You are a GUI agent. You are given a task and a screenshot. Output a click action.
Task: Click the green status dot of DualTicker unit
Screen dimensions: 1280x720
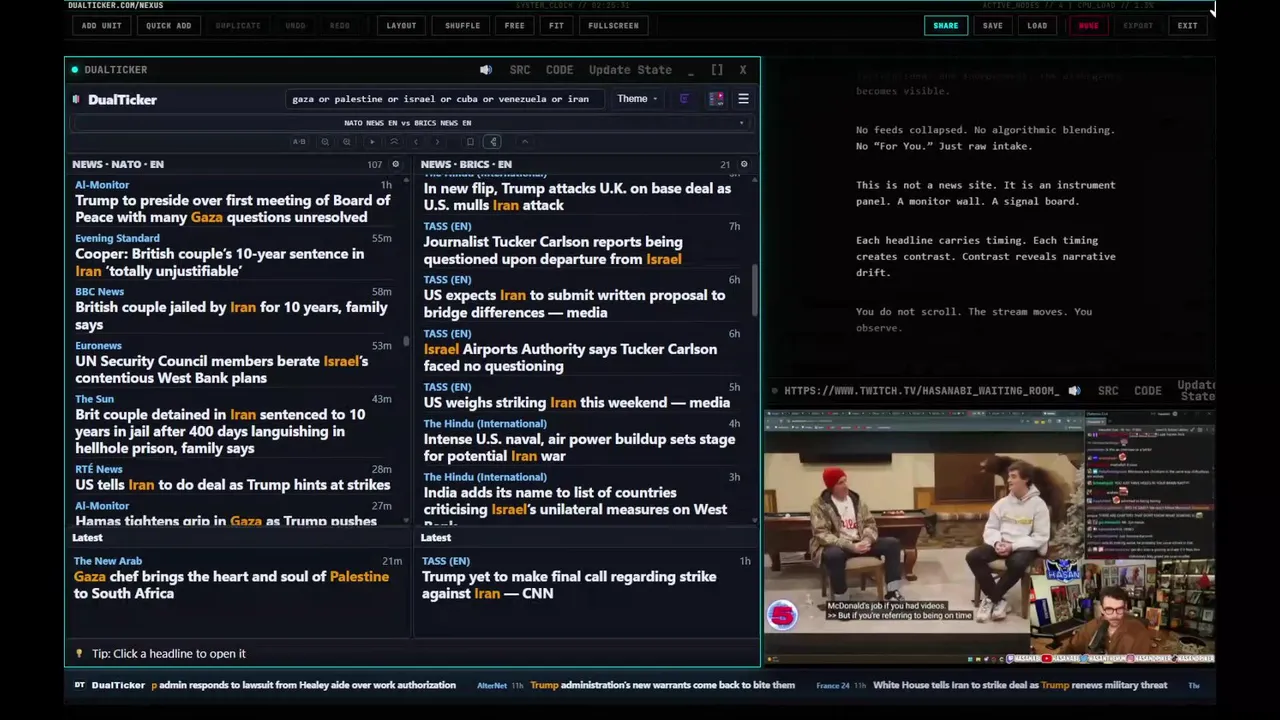[x=74, y=70]
